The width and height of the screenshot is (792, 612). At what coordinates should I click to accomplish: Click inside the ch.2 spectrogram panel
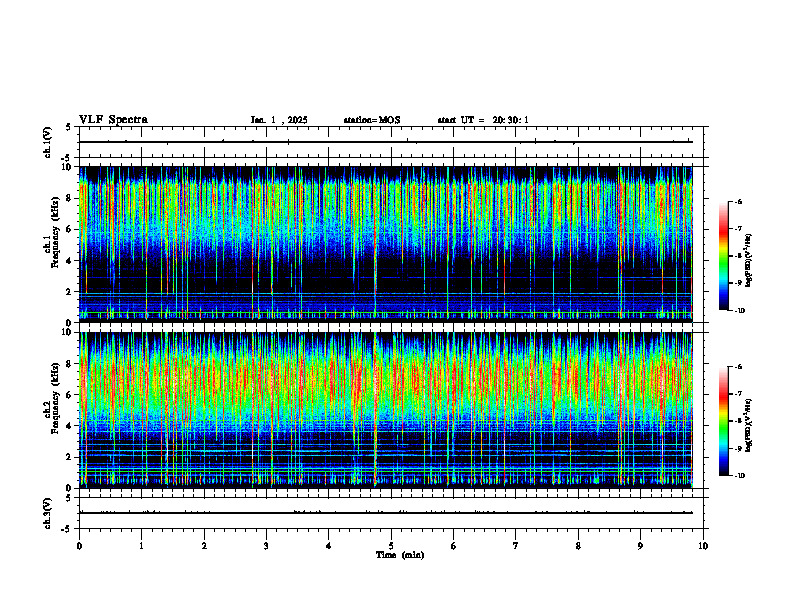click(x=385, y=410)
